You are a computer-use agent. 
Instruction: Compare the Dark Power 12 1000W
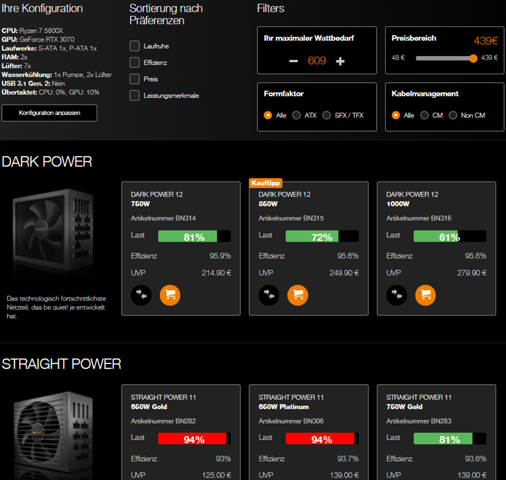[396, 295]
